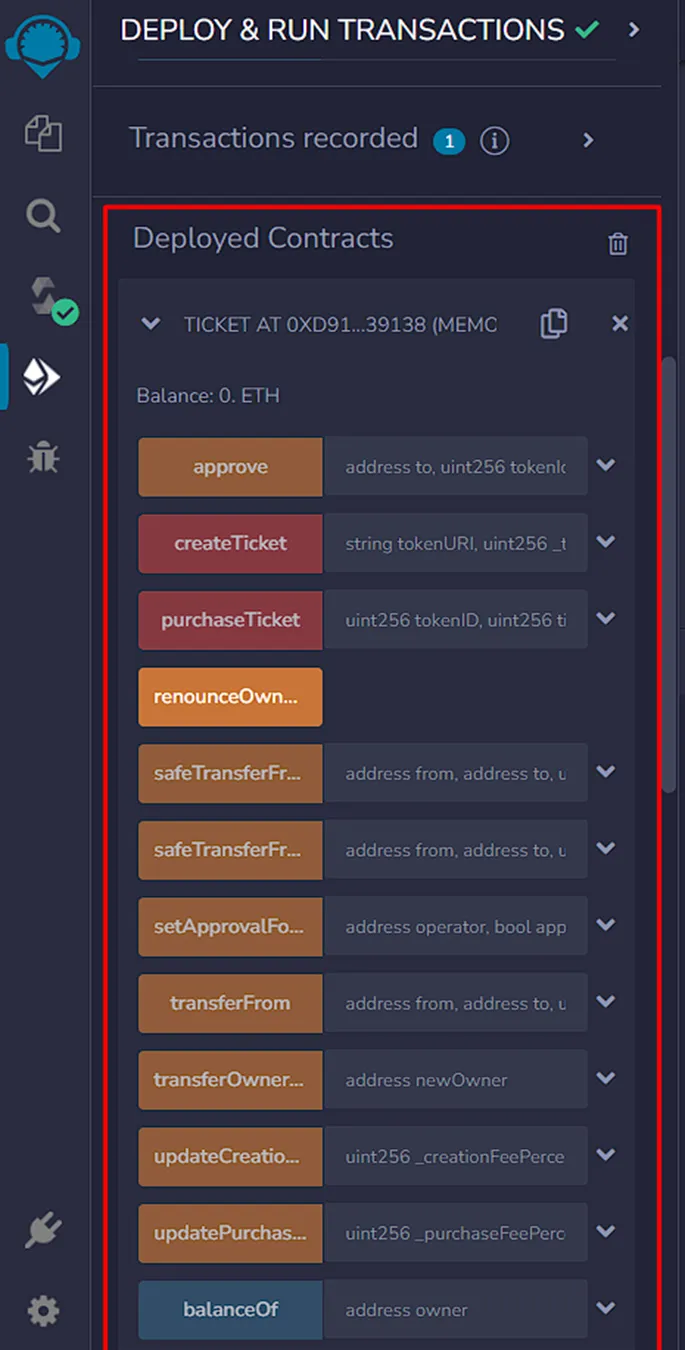685x1350 pixels.
Task: Select the Deploy & Run Ethereum icon
Action: pos(42,377)
